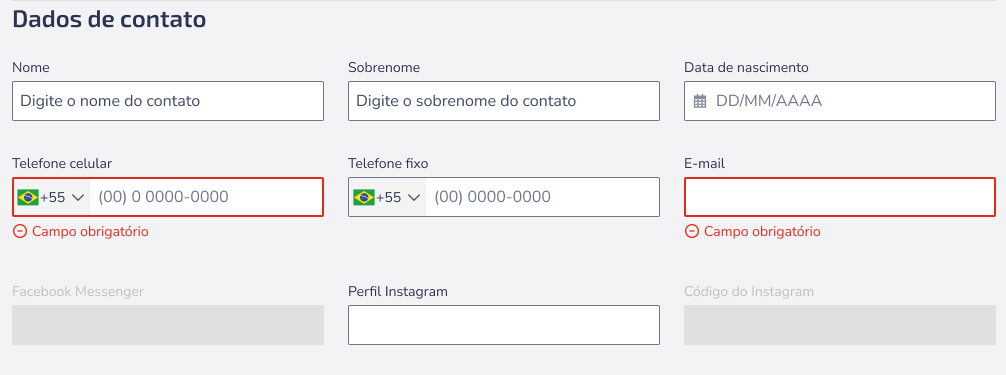Click the calendar icon in Data de nascimento
Screen dimensions: 1006x375
tap(700, 101)
